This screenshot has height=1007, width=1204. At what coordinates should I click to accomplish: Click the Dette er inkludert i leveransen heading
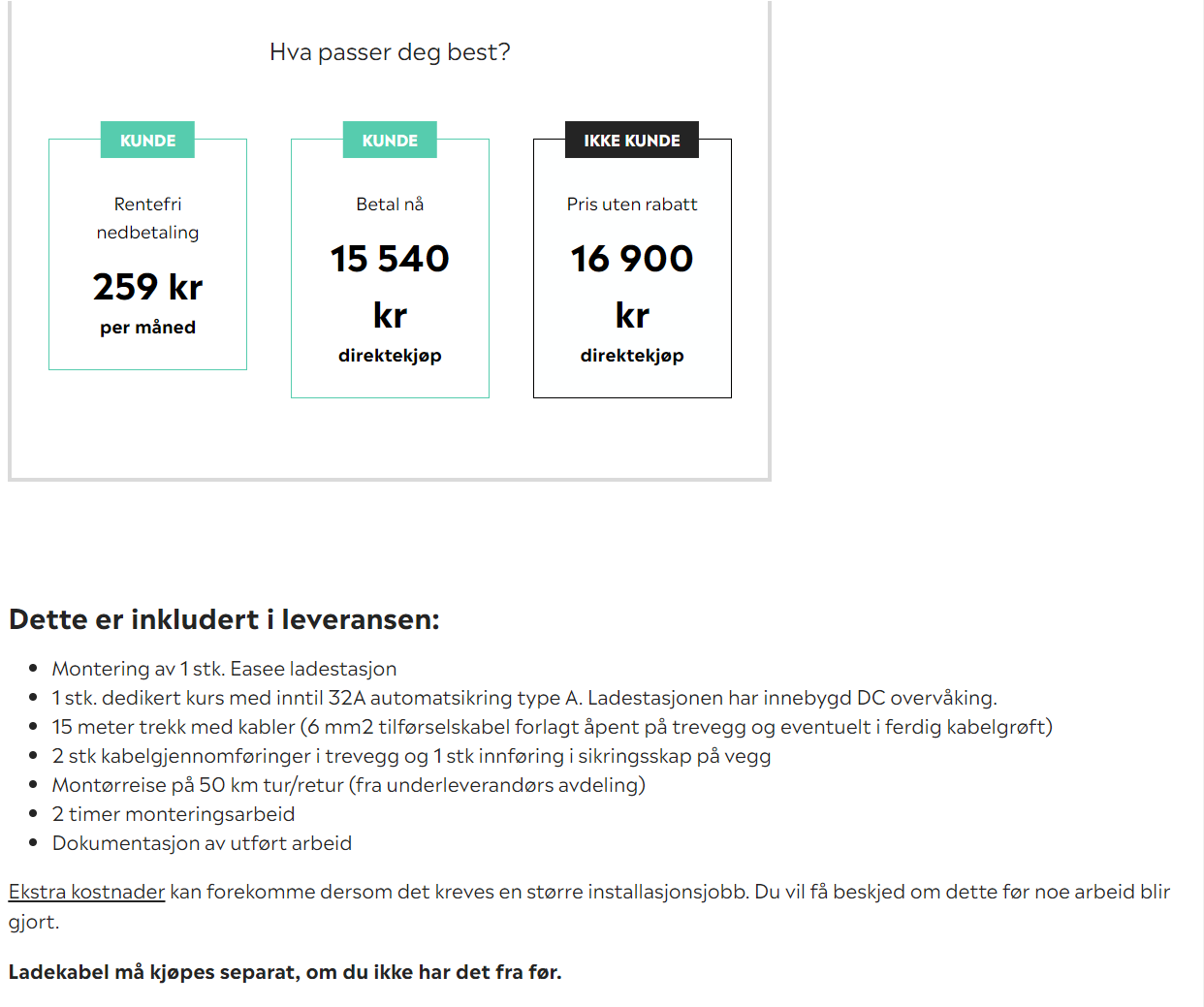tap(224, 619)
